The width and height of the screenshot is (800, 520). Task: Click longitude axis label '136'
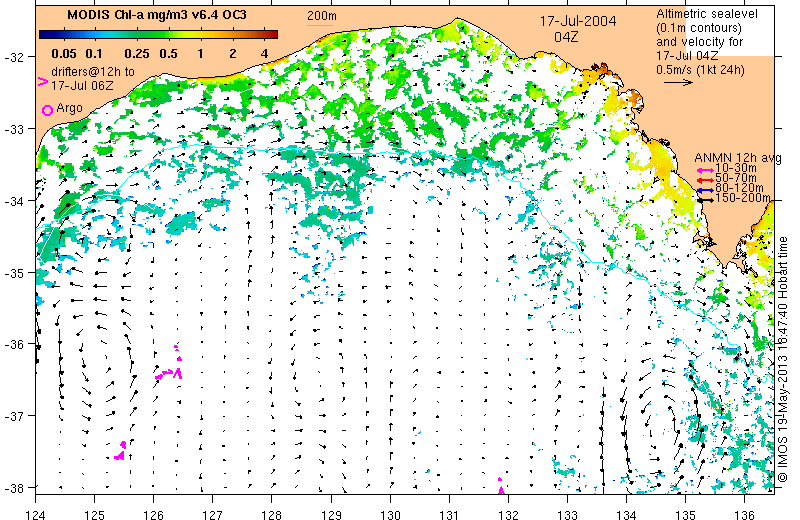click(745, 514)
